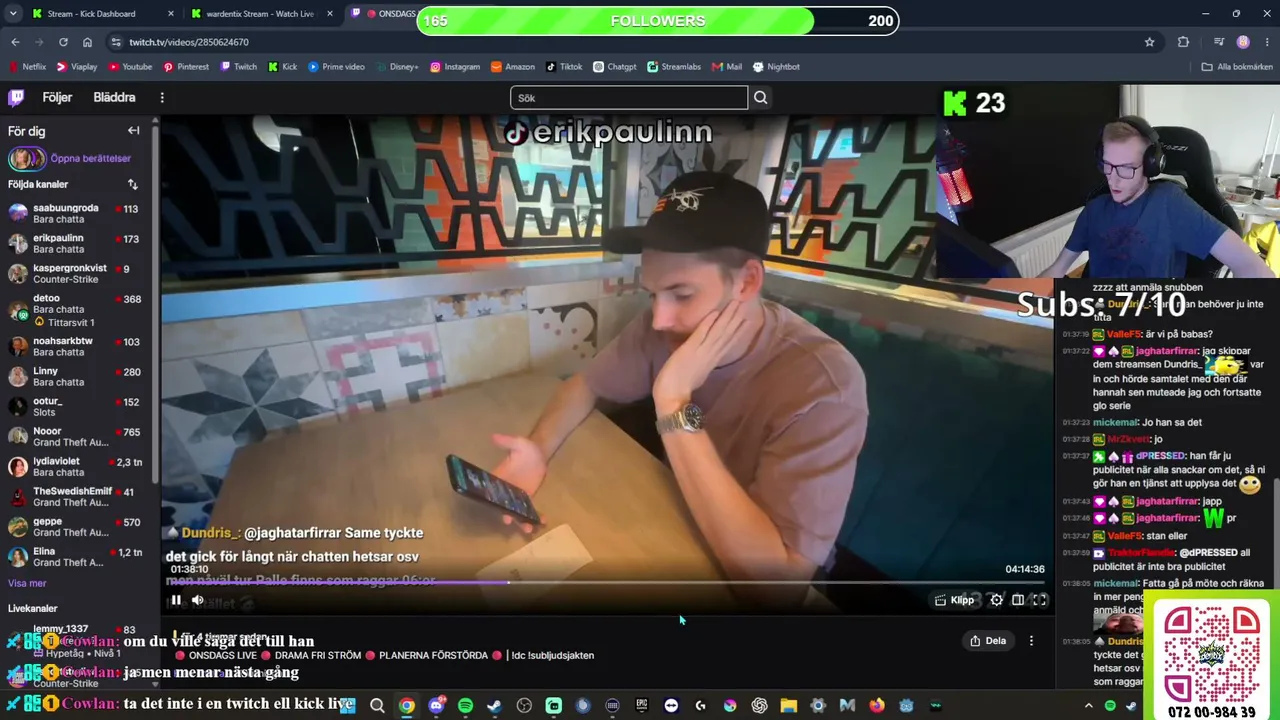Click the search magnifier button
1280x720 pixels.
click(x=761, y=97)
